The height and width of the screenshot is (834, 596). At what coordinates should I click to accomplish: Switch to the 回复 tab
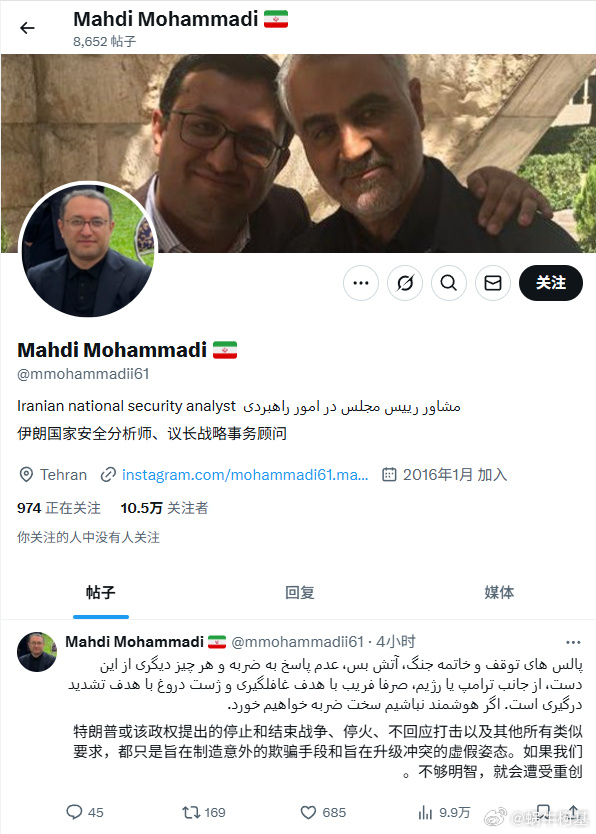point(300,592)
